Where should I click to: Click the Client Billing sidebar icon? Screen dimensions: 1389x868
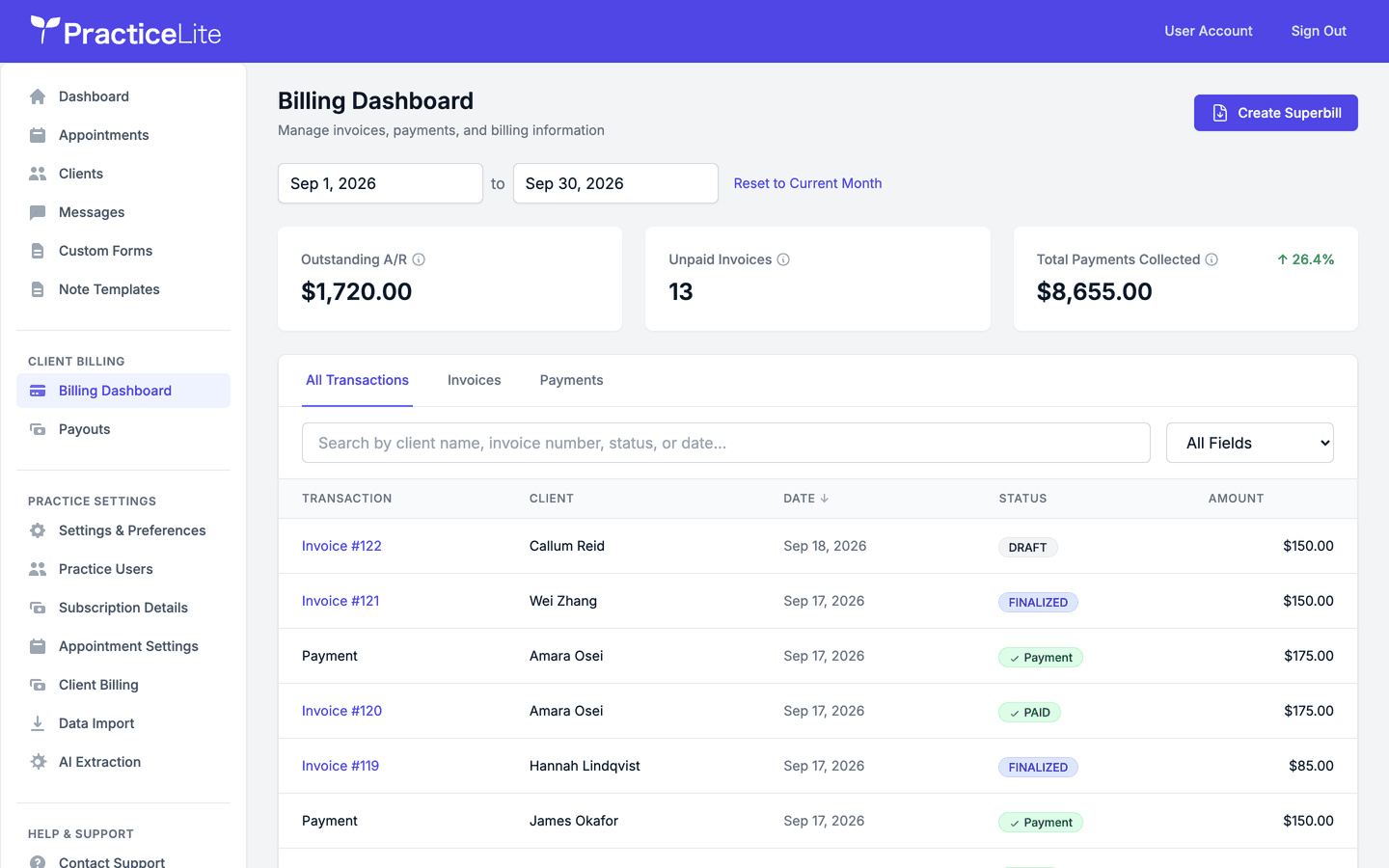pos(38,685)
